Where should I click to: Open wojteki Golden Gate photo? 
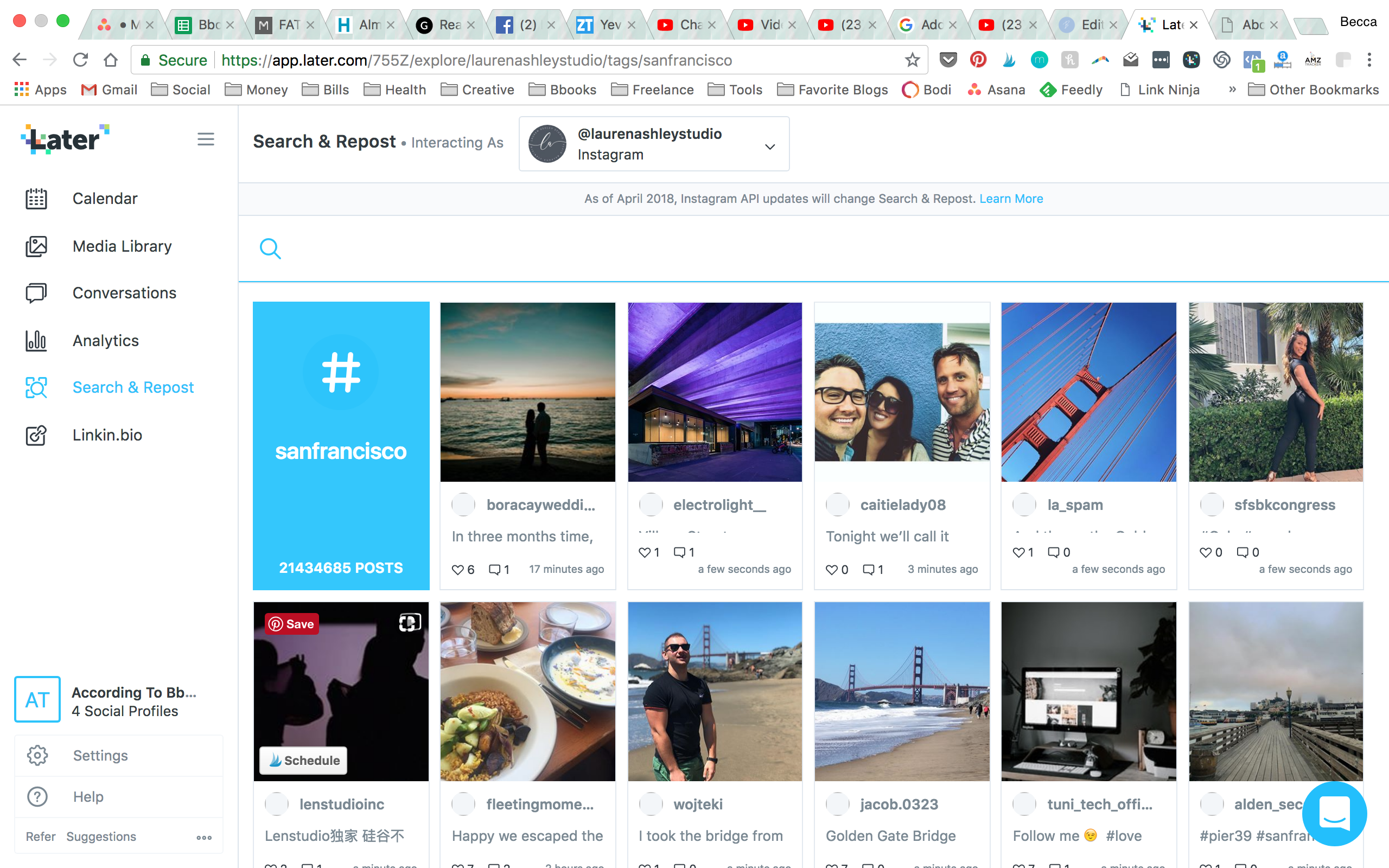pos(715,692)
